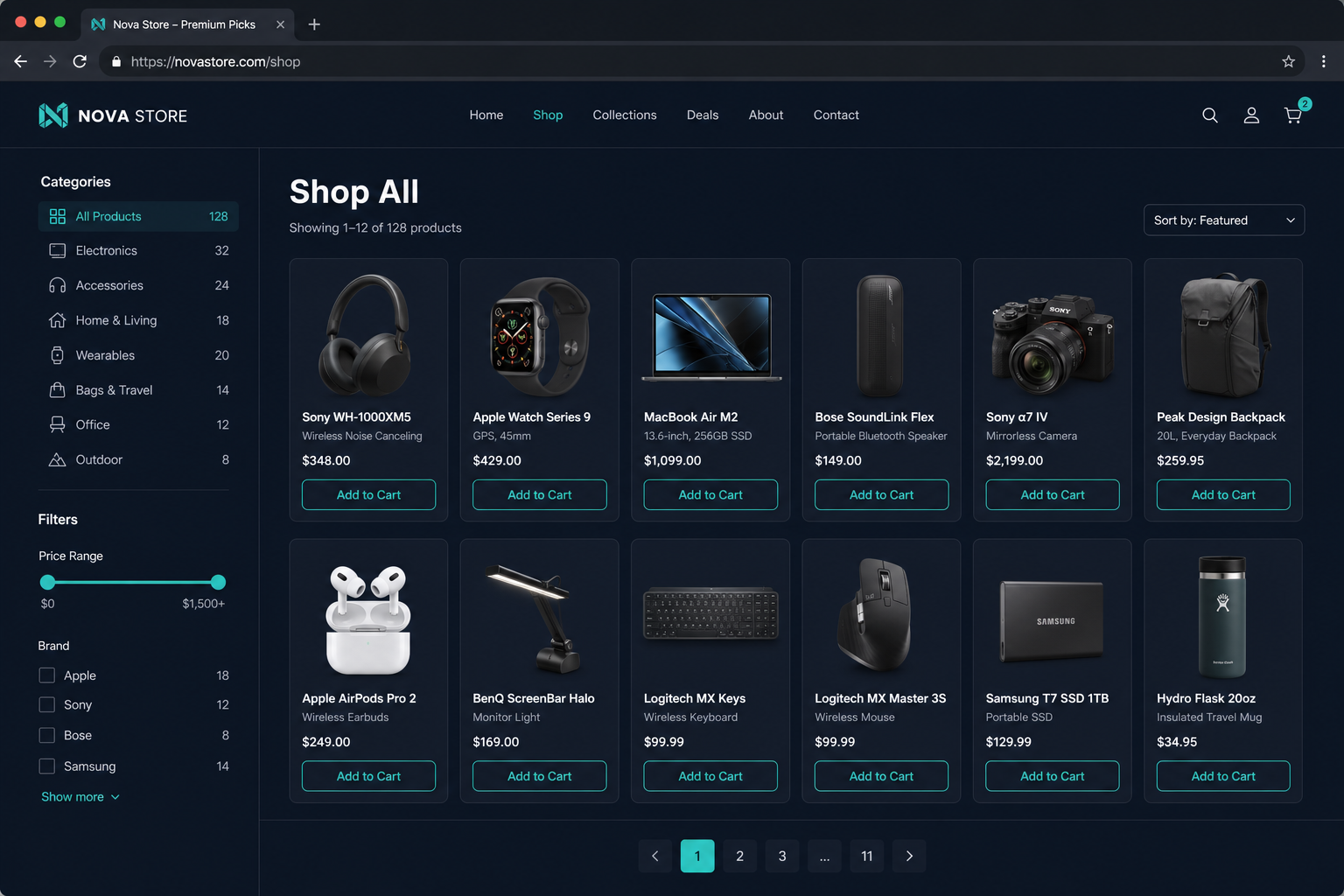Add BenQ ScreenBar Halo to cart
Viewport: 1344px width, 896px height.
[x=540, y=776]
